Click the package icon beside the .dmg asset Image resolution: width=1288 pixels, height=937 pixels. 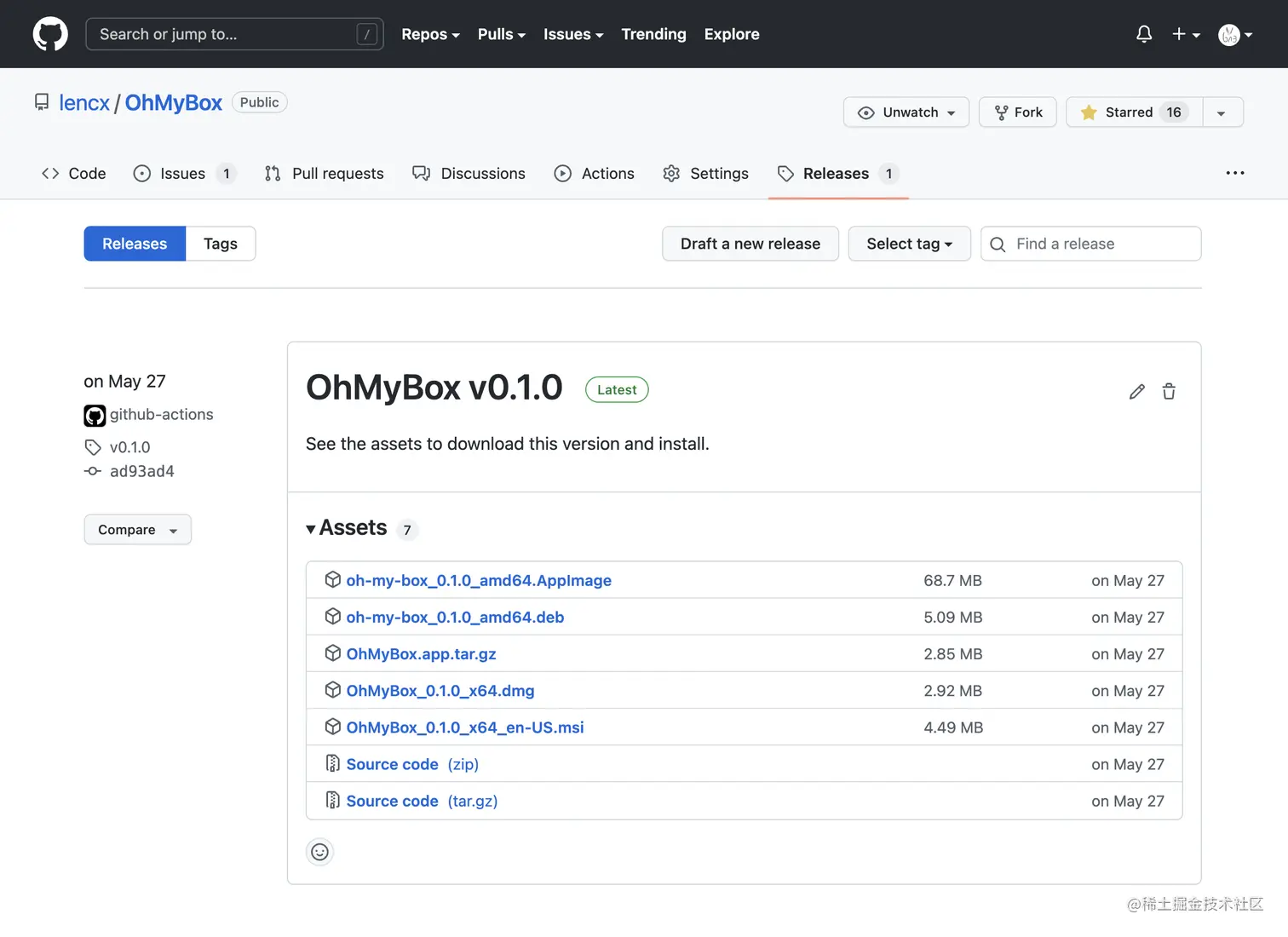tap(333, 689)
